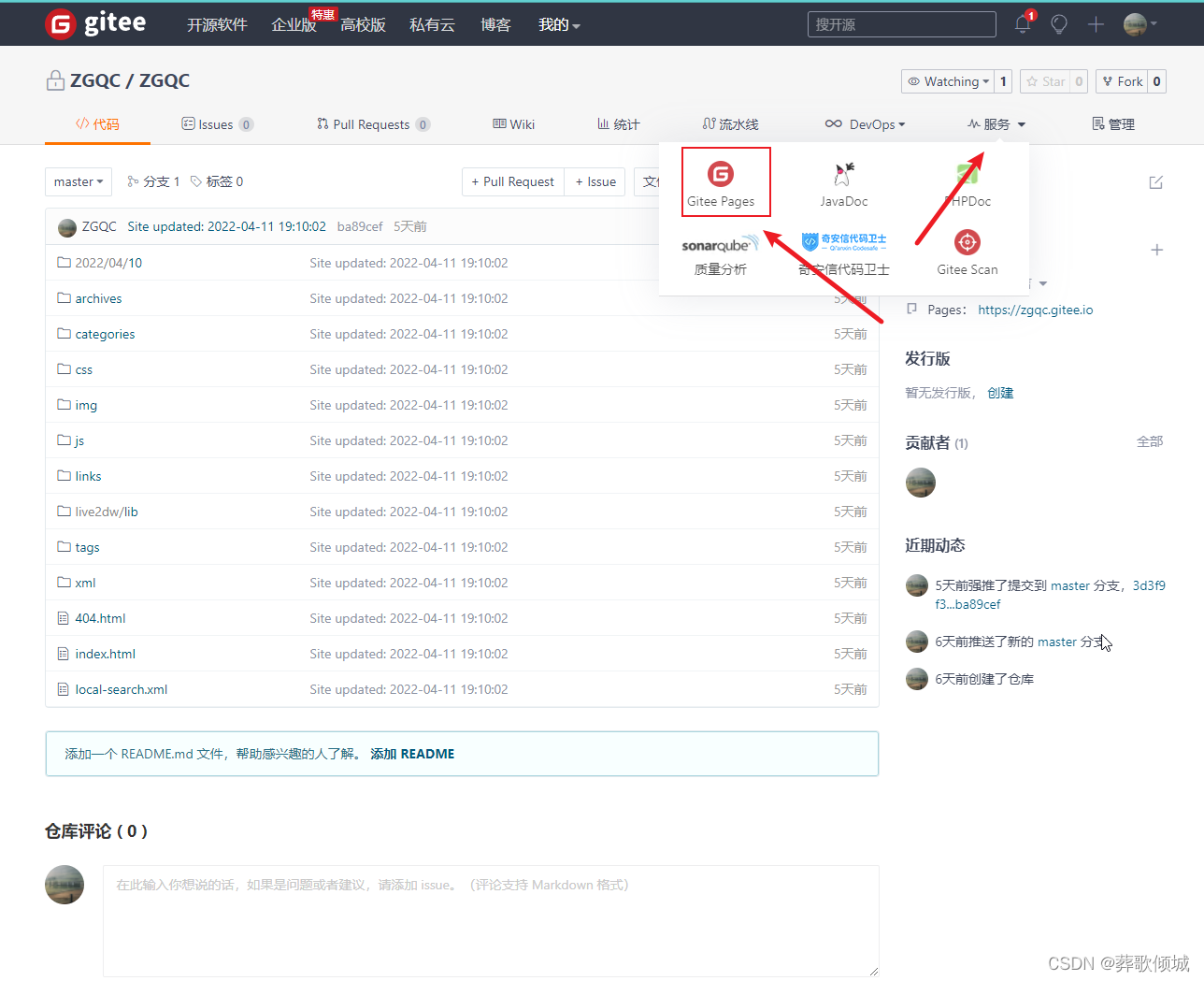Open the links folder
Viewport: 1204px width, 981px height.
[x=88, y=476]
